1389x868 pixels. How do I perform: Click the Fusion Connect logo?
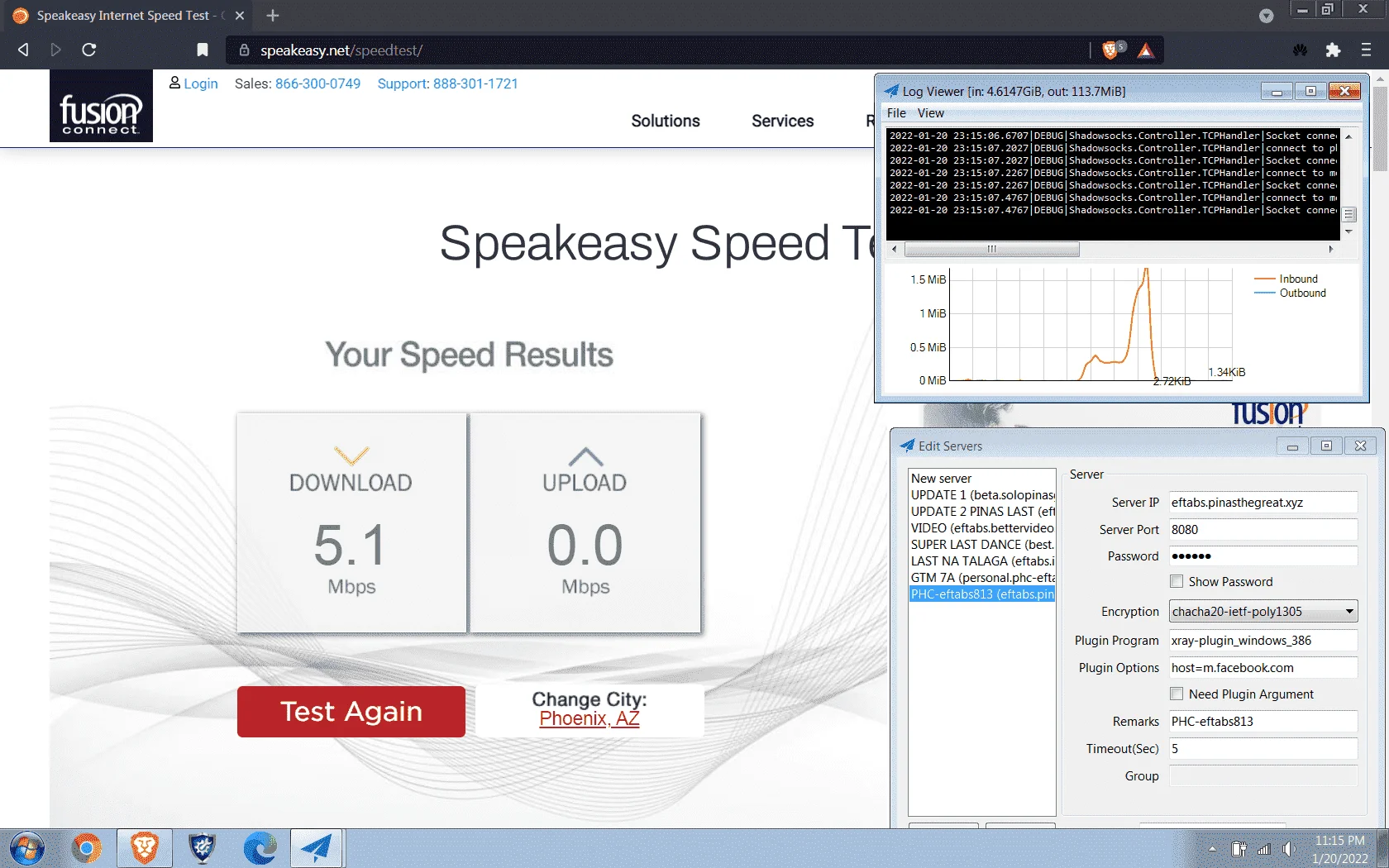pos(101,106)
